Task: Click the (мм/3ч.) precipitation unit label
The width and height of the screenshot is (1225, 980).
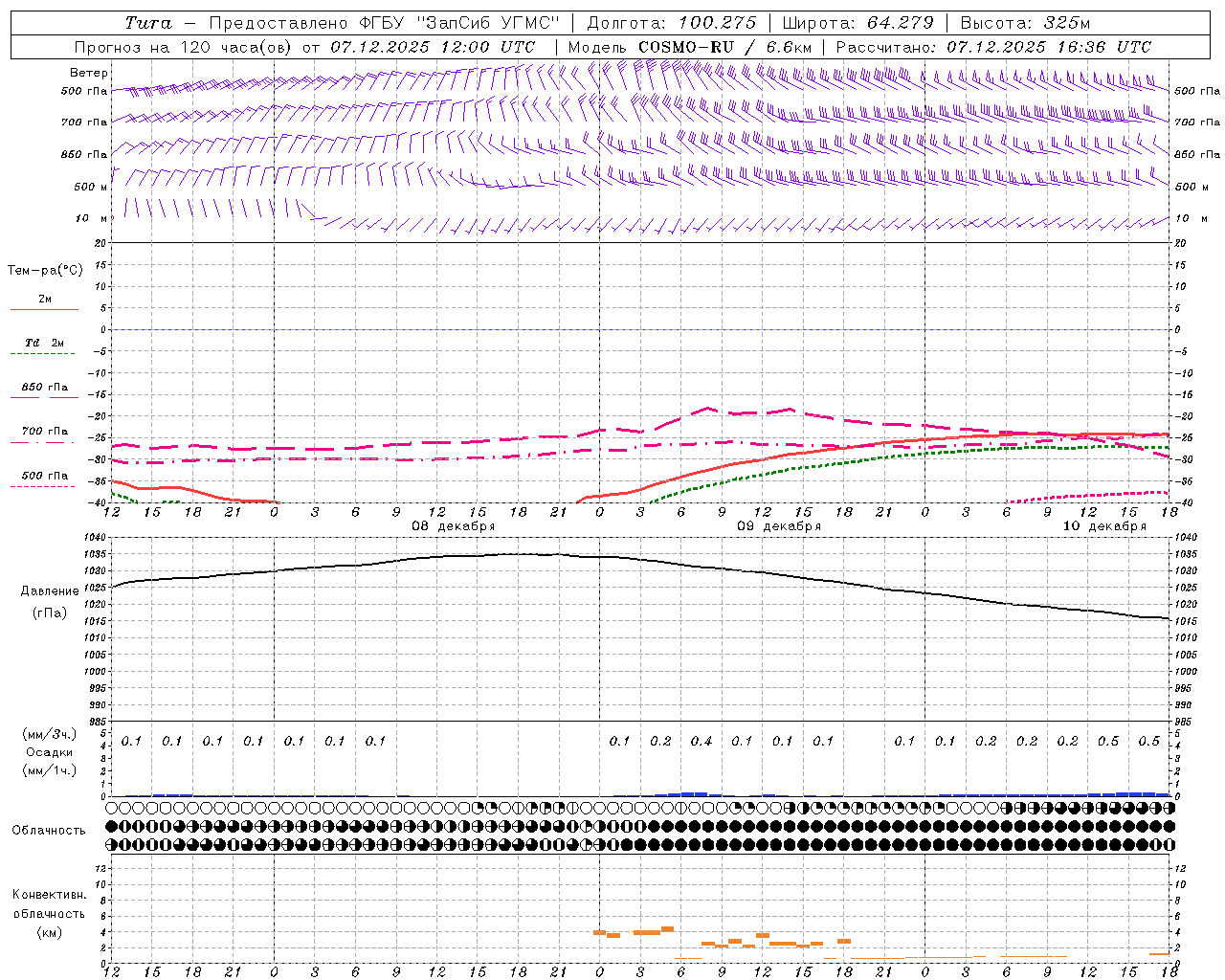Action: point(50,734)
